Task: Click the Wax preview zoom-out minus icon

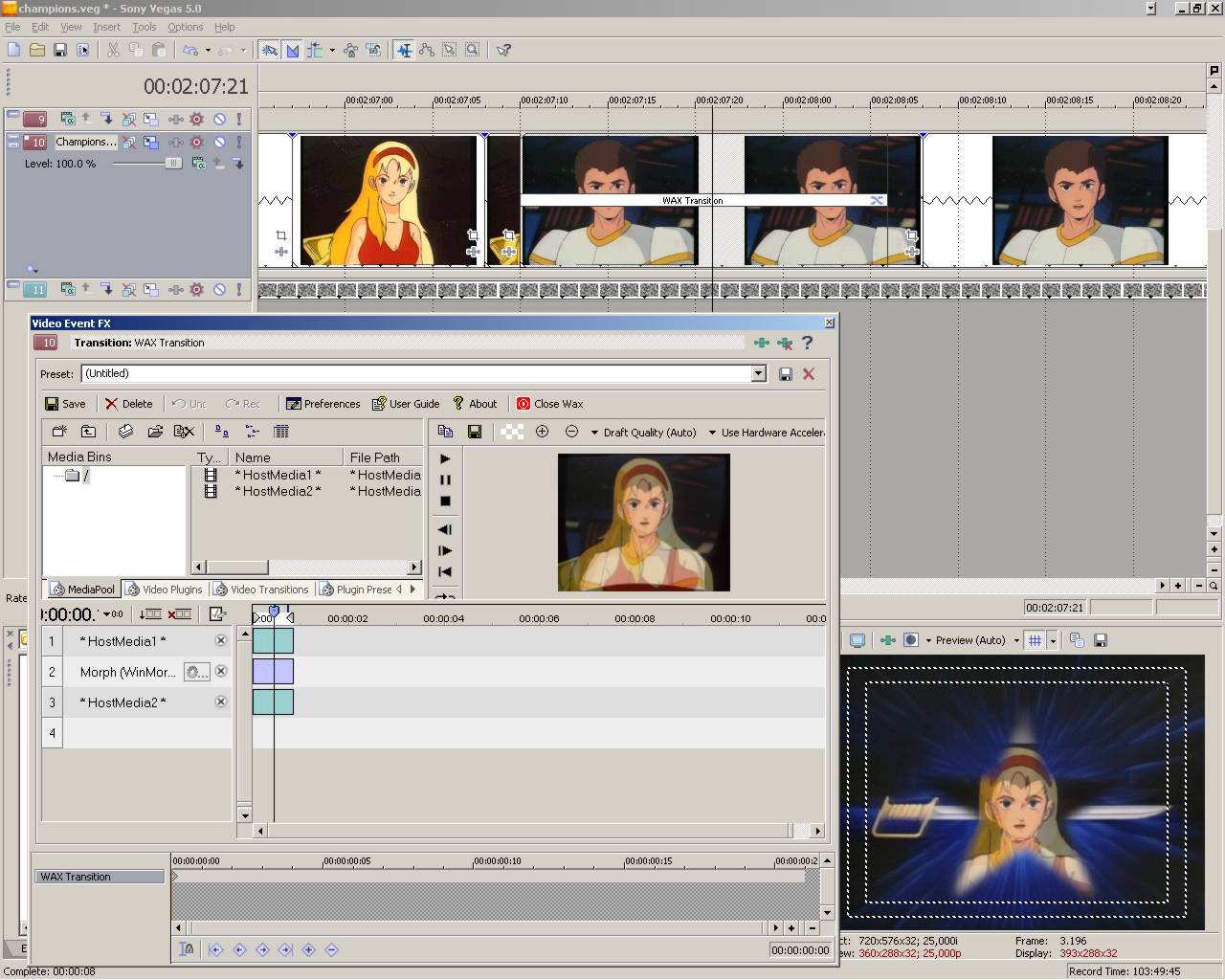Action: tap(571, 432)
